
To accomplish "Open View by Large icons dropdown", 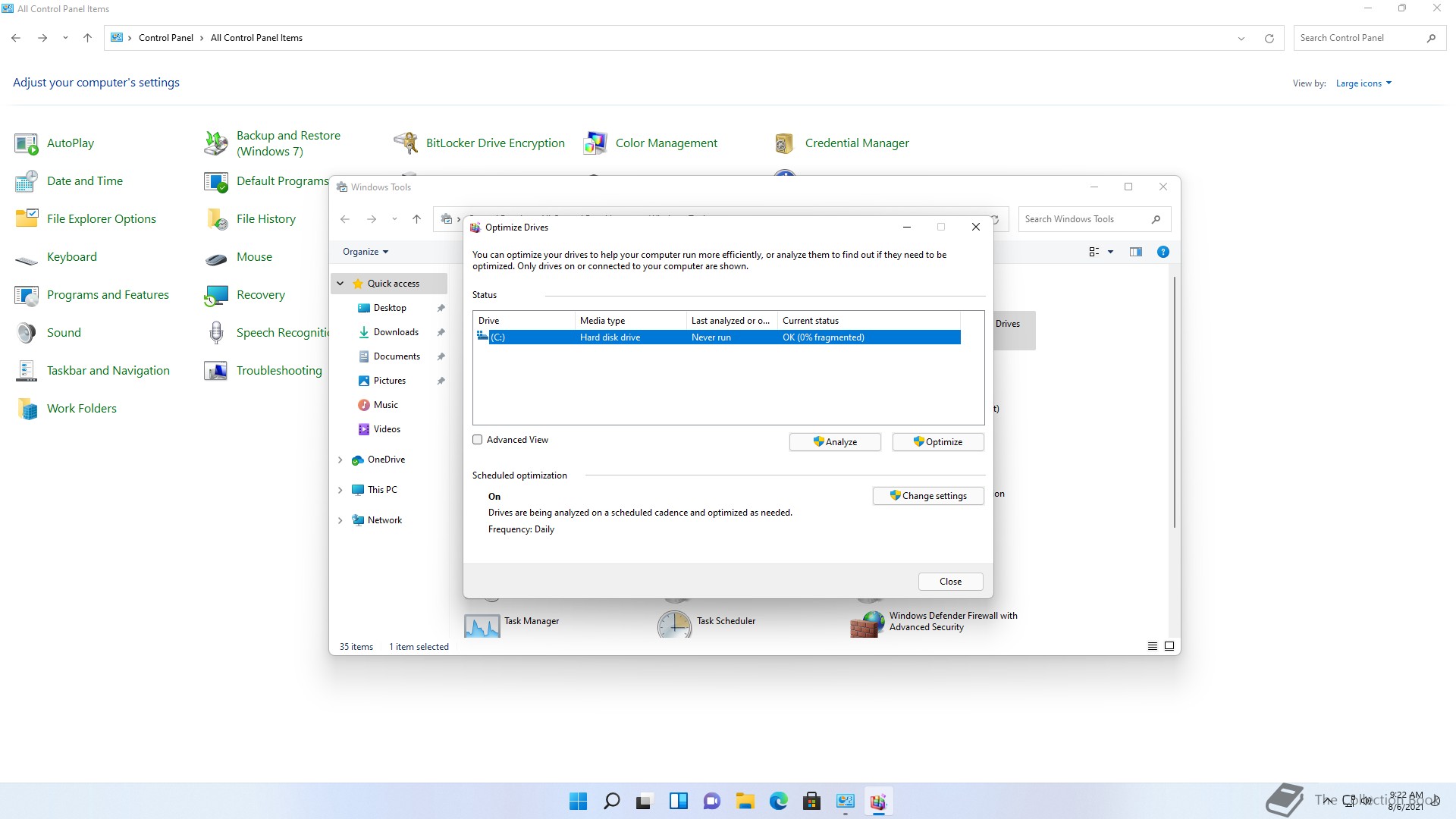I will pos(1363,83).
